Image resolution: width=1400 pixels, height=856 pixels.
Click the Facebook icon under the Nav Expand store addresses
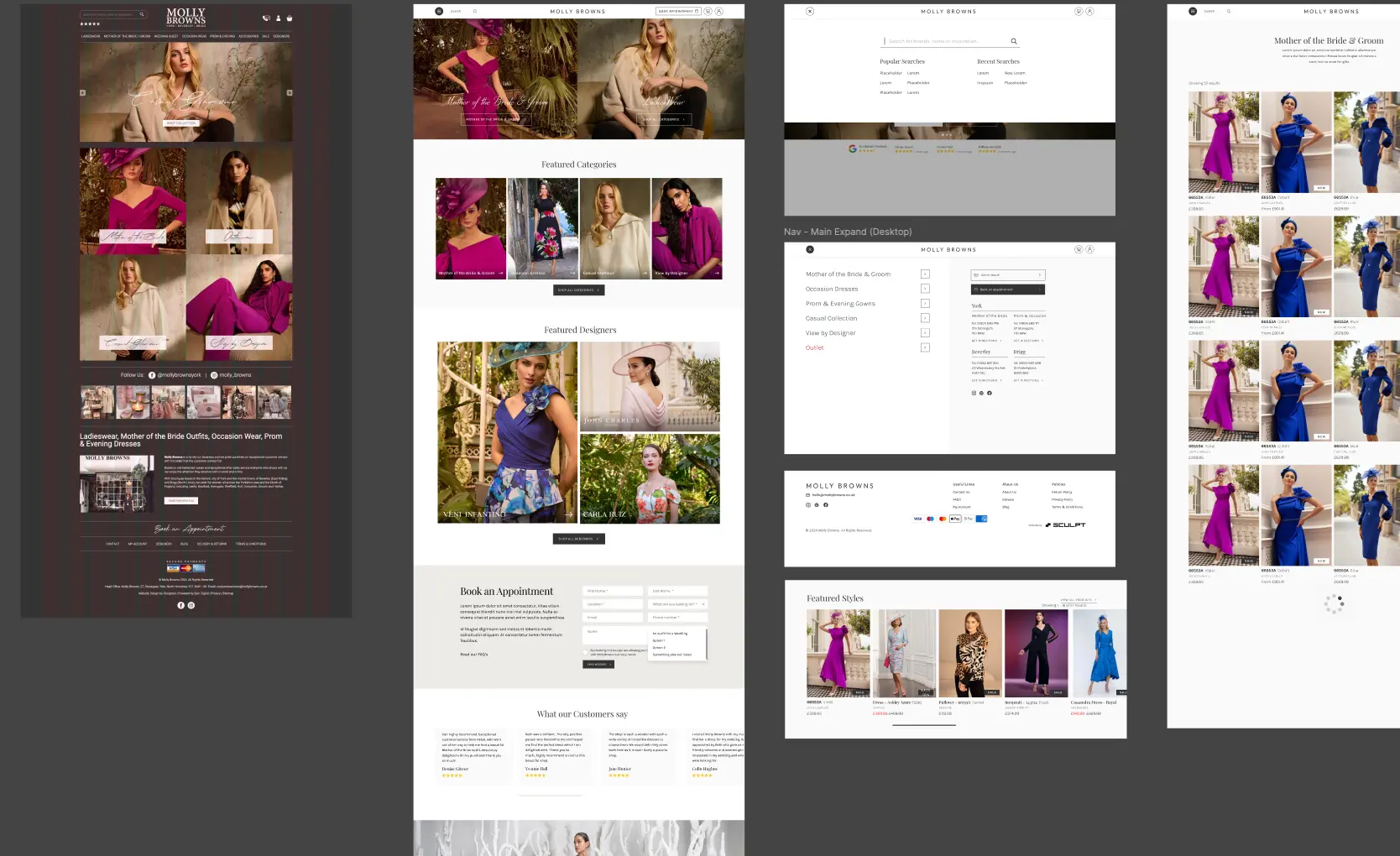coord(990,393)
